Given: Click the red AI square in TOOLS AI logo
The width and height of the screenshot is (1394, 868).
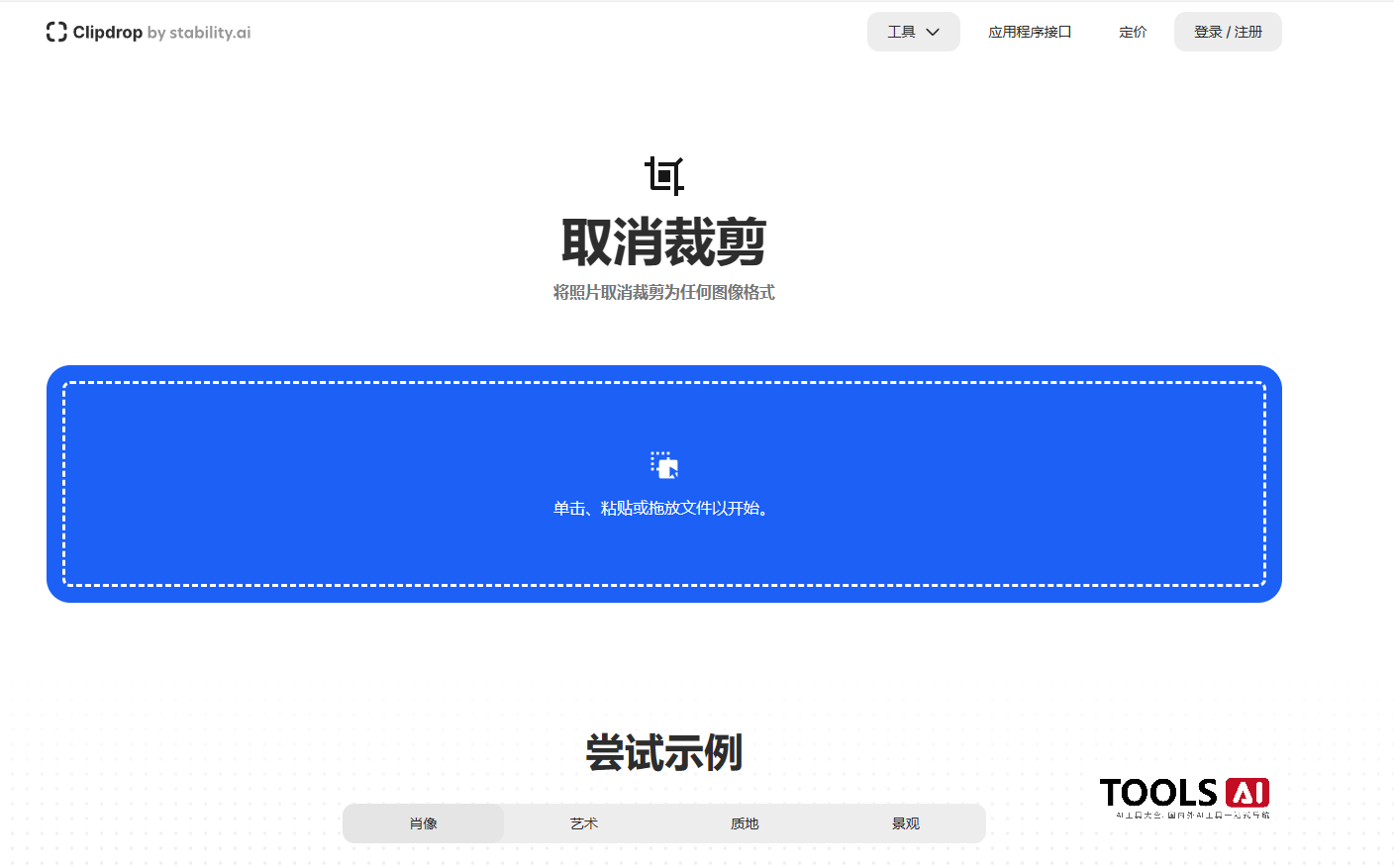Looking at the screenshot, I should (x=1249, y=793).
